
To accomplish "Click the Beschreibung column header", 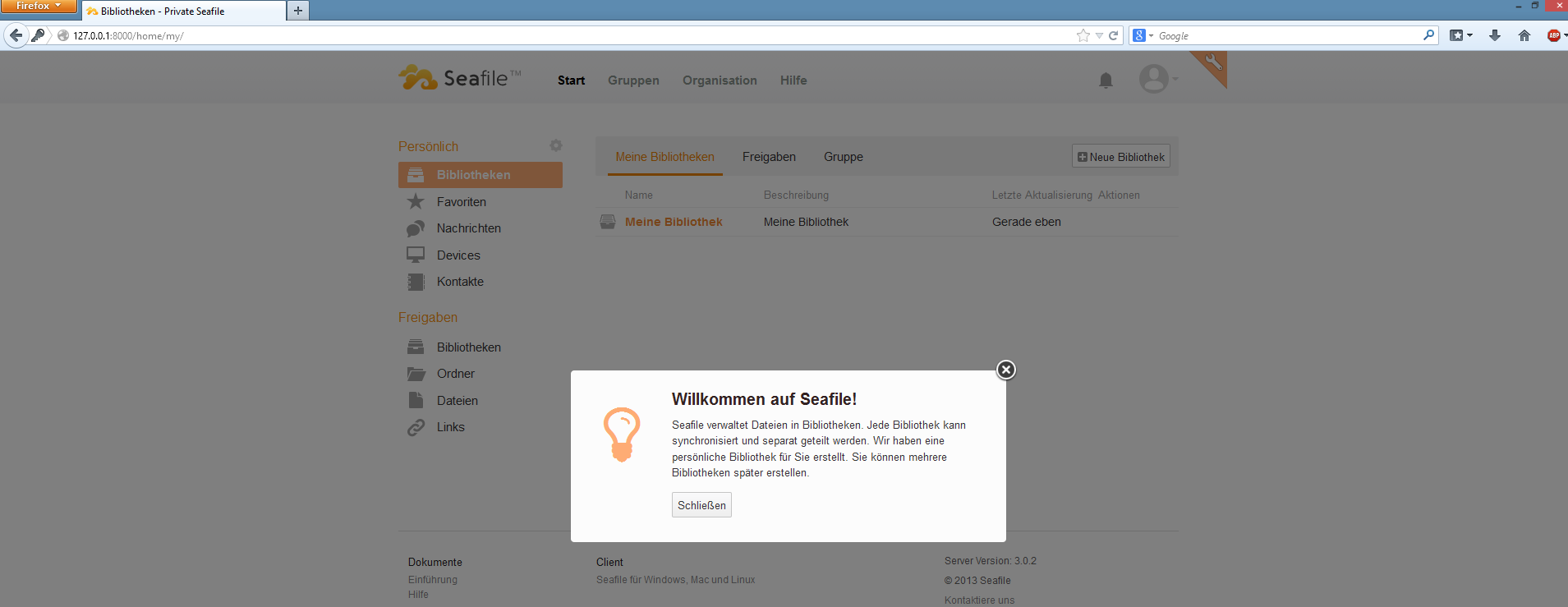I will coord(796,195).
